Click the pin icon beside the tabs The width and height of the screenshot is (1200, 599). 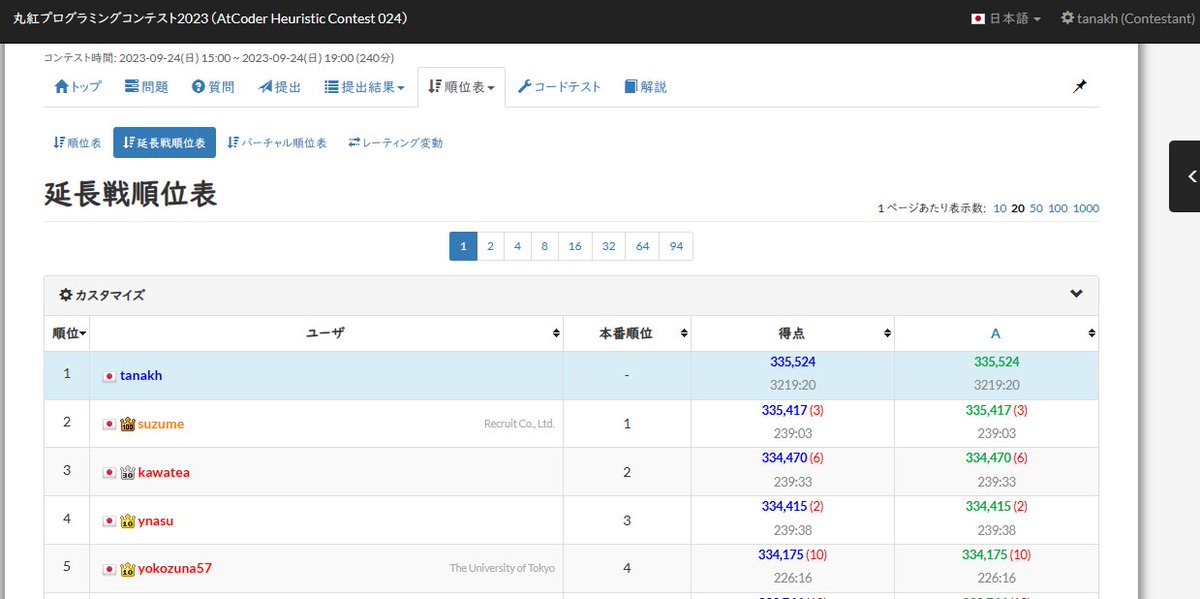pyautogui.click(x=1080, y=87)
